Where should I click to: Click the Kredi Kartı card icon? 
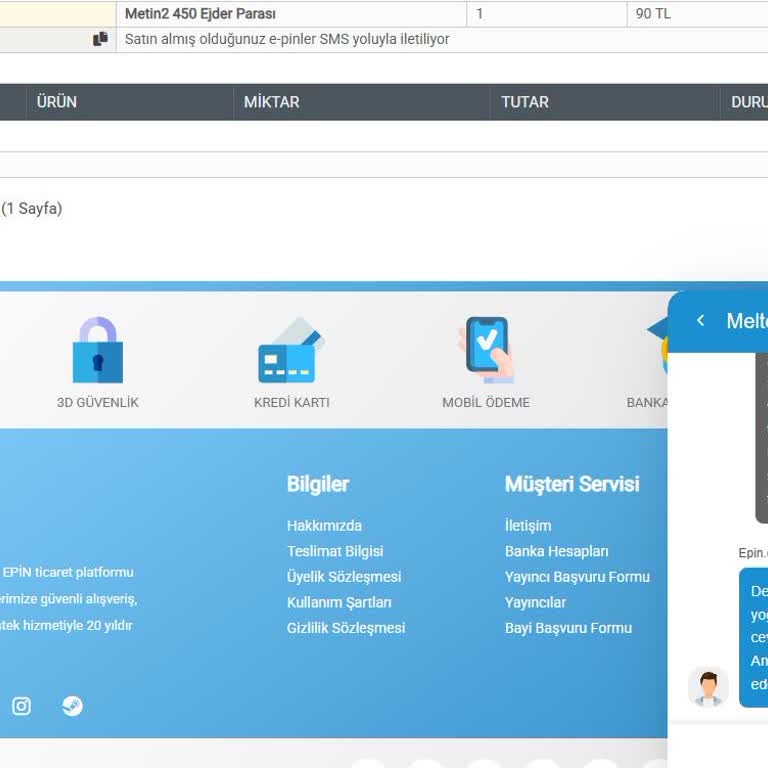(291, 351)
